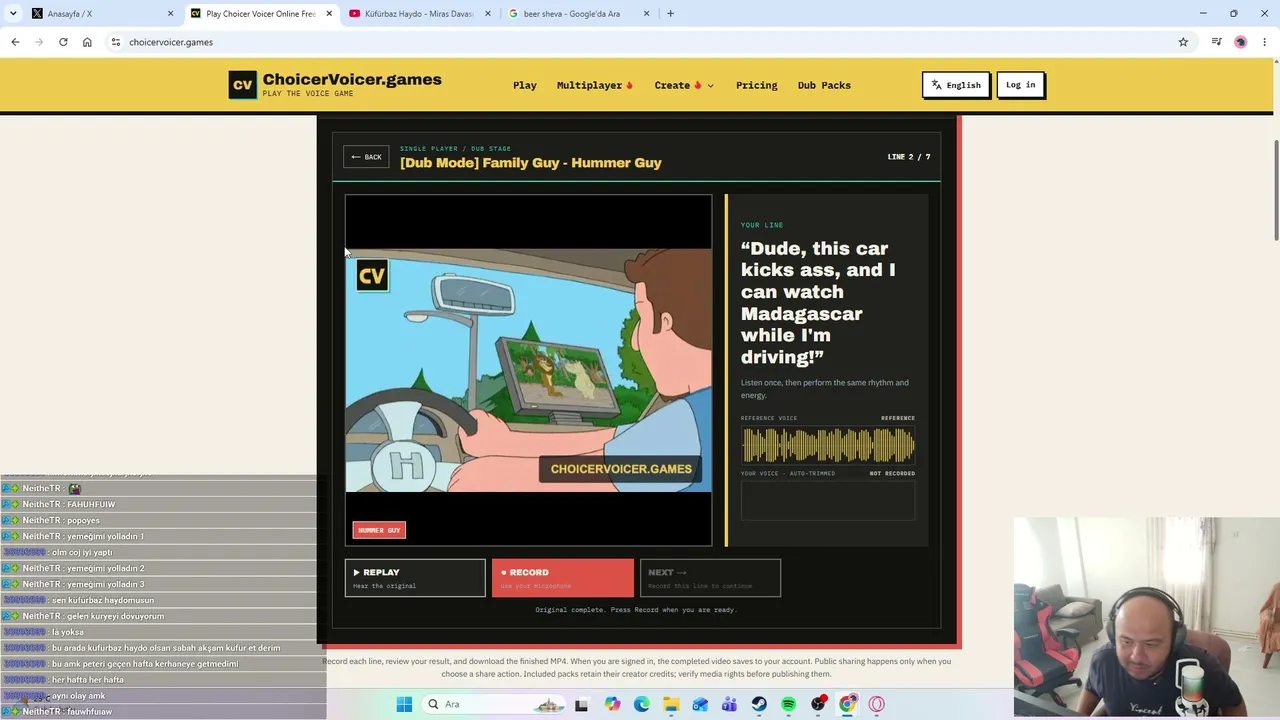1280x720 pixels.
Task: Close the Anasayfa / X tab
Action: pyautogui.click(x=170, y=14)
